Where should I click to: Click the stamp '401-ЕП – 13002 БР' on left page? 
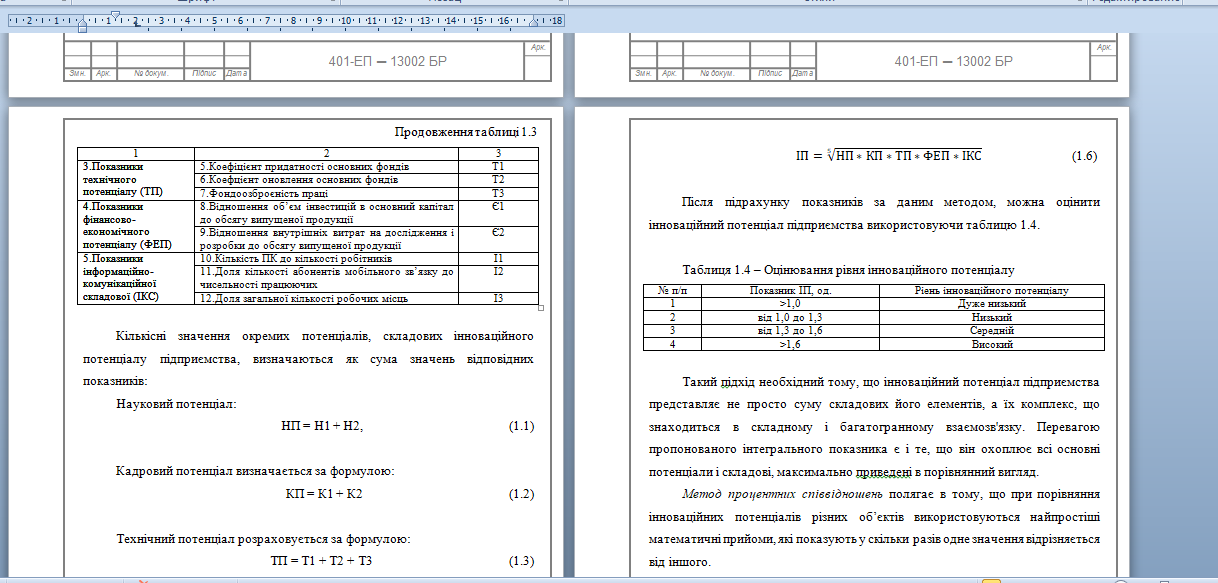(388, 61)
